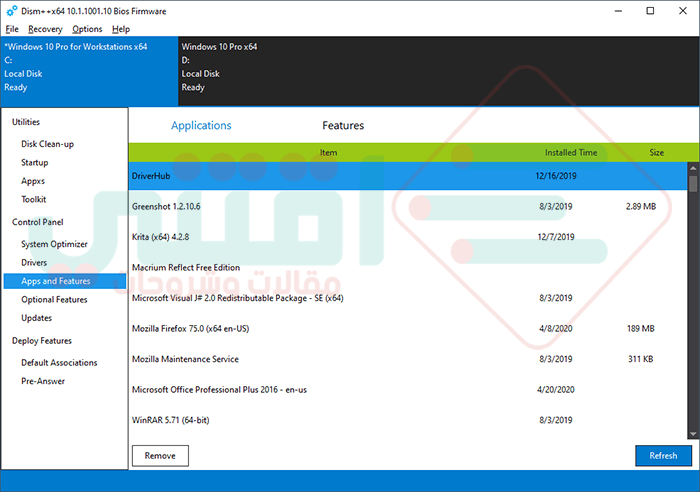Open the Startup section

(34, 163)
